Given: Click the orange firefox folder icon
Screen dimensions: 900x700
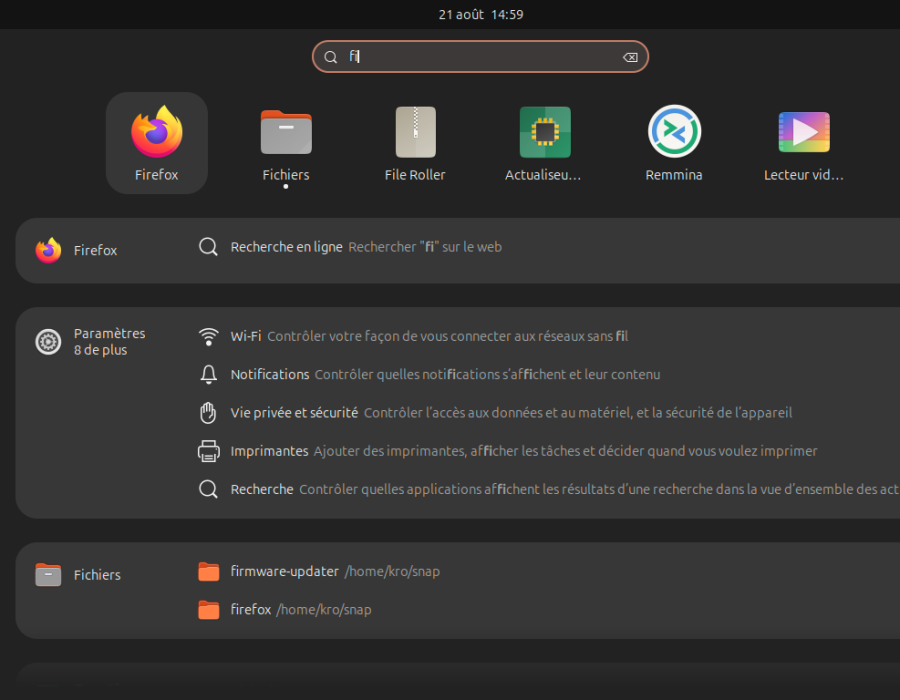Looking at the screenshot, I should pos(208,609).
